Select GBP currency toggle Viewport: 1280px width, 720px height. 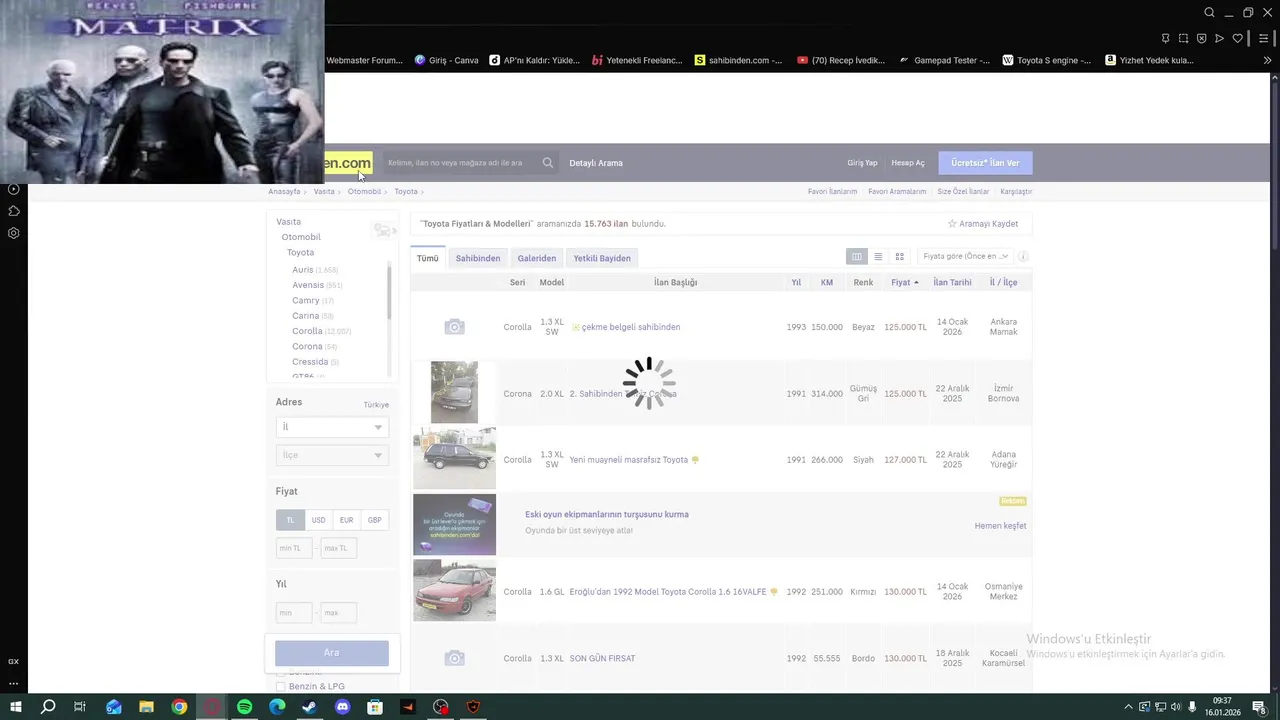click(374, 520)
